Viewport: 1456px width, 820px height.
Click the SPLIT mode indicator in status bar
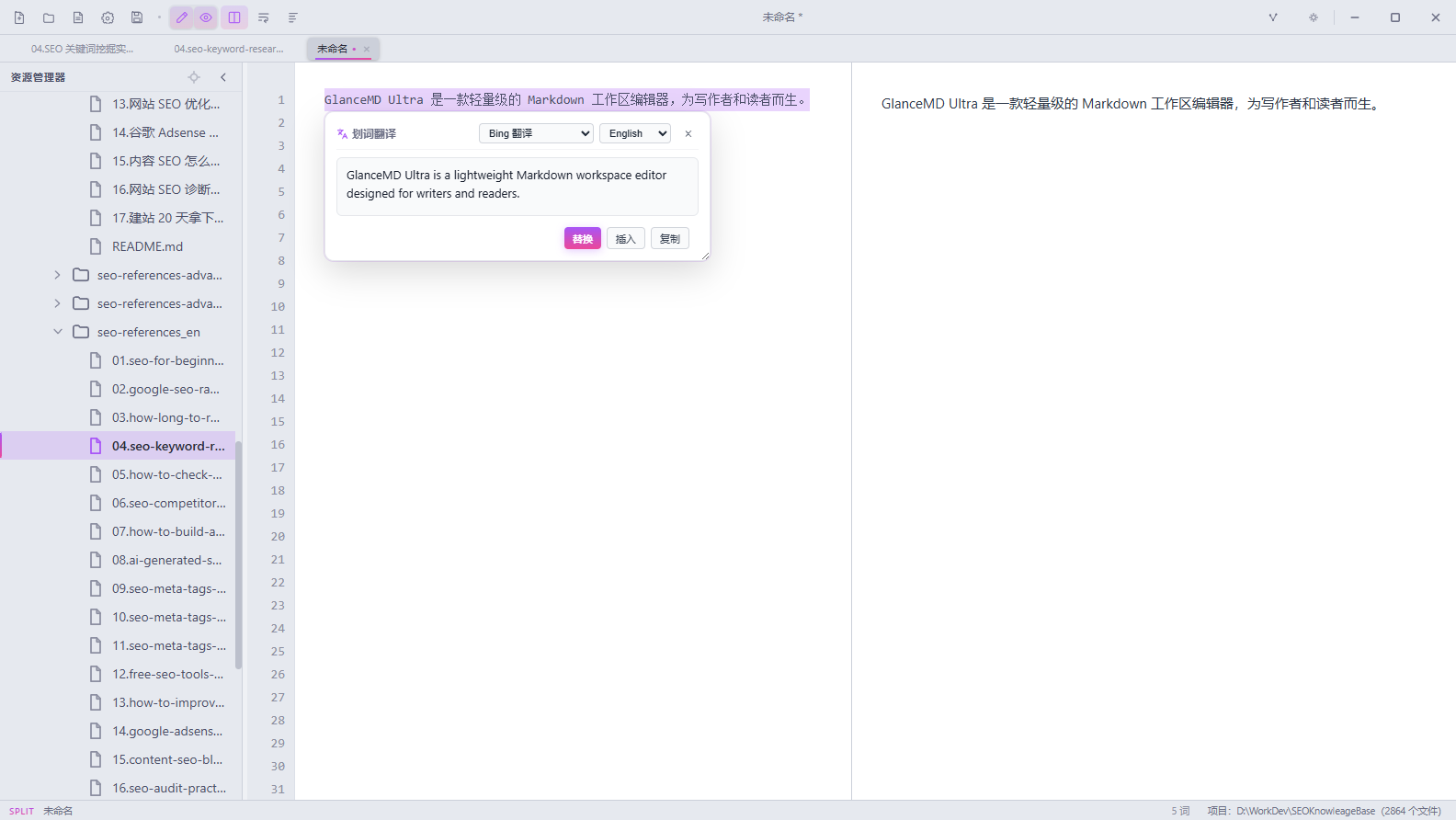22,811
